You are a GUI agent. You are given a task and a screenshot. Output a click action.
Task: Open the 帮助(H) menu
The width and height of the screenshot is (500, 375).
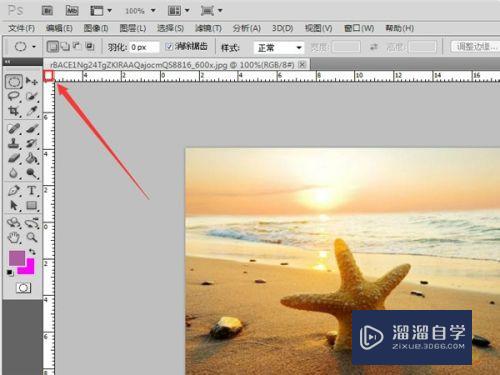[x=400, y=28]
